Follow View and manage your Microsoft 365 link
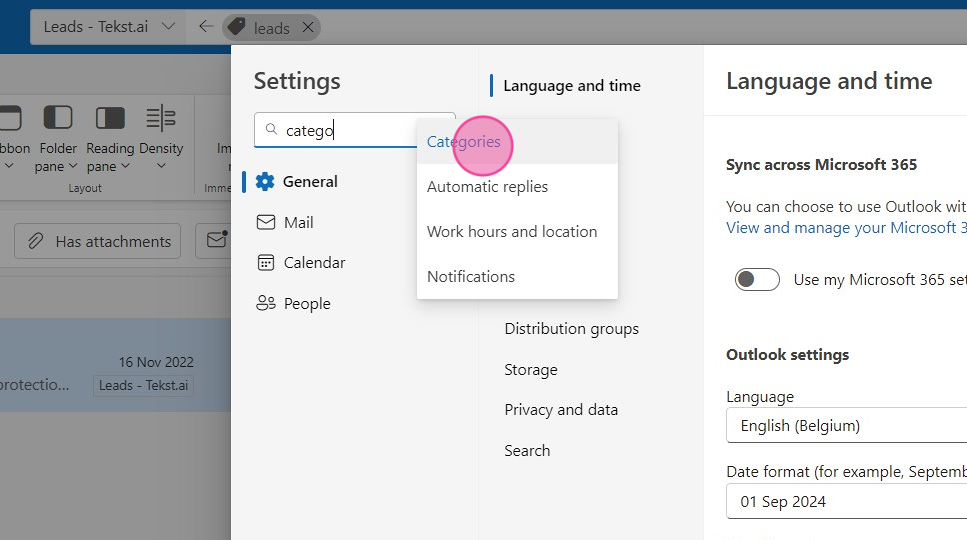Screen dimensions: 967x540 tap(846, 227)
